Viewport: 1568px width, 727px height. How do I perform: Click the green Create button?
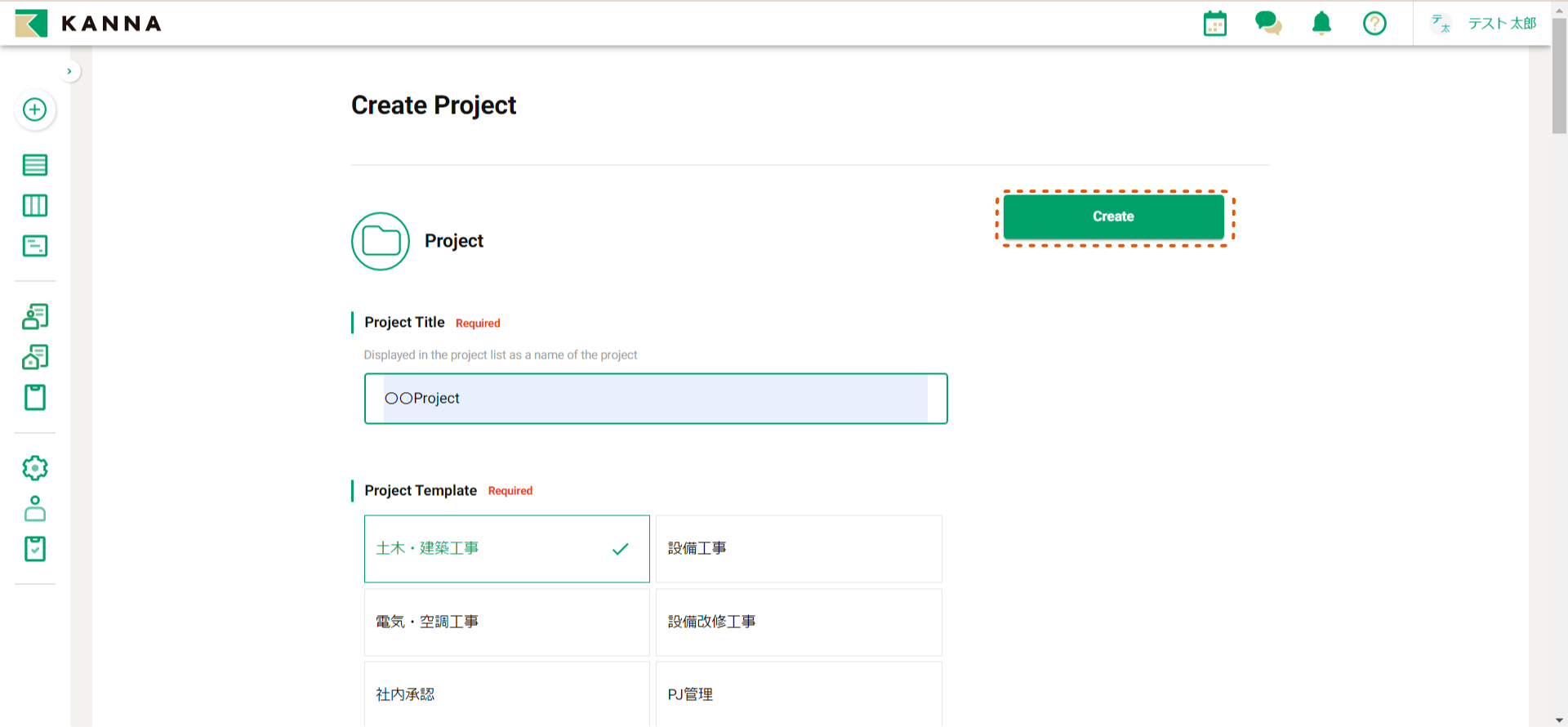(x=1113, y=217)
